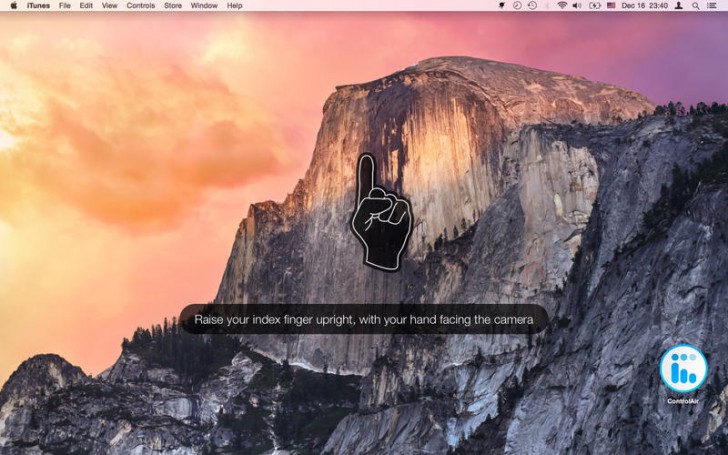Open the battery charging status menu
Screen dimensions: 728x455
tap(595, 6)
